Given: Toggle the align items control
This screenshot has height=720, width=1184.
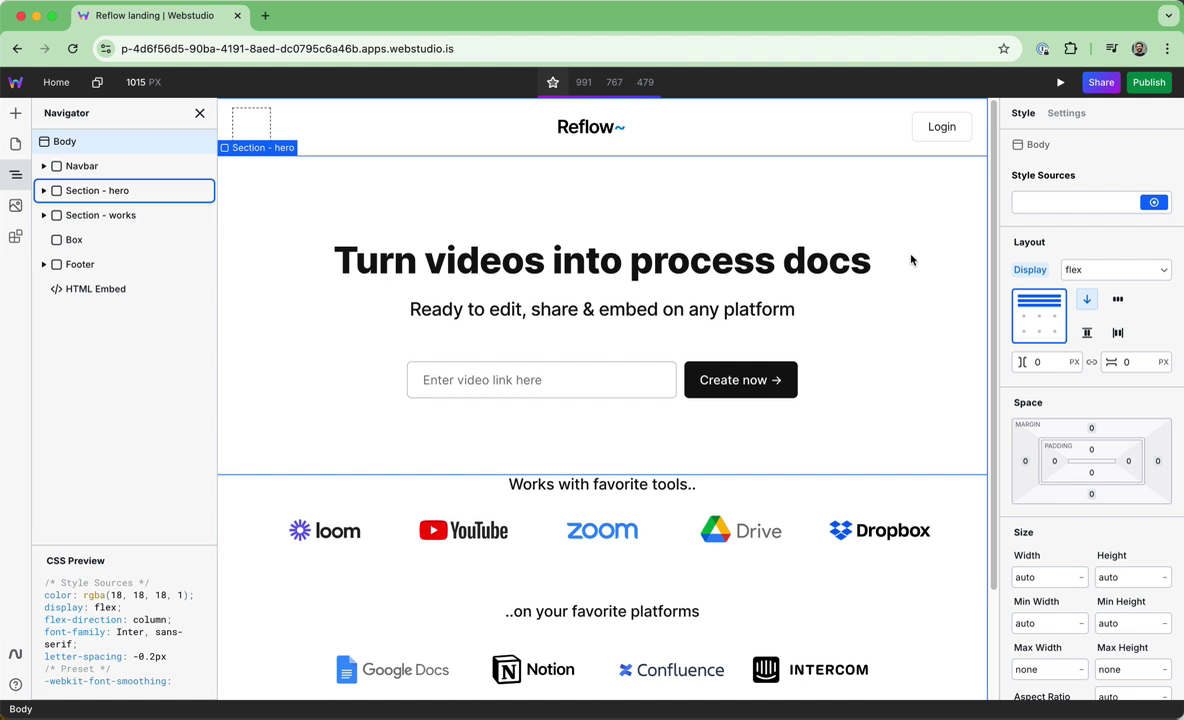Looking at the screenshot, I should coord(1087,333).
